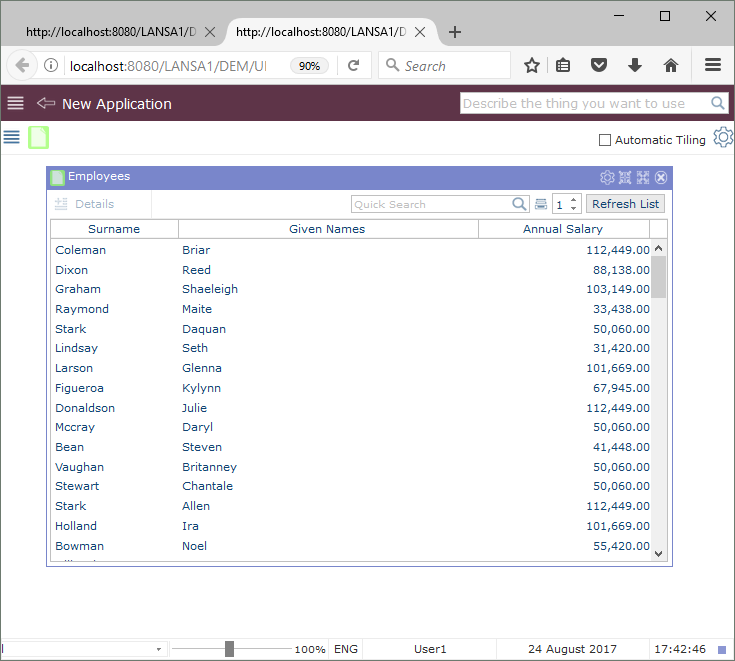
Task: Show bookmarks list icon
Action: (x=563, y=65)
